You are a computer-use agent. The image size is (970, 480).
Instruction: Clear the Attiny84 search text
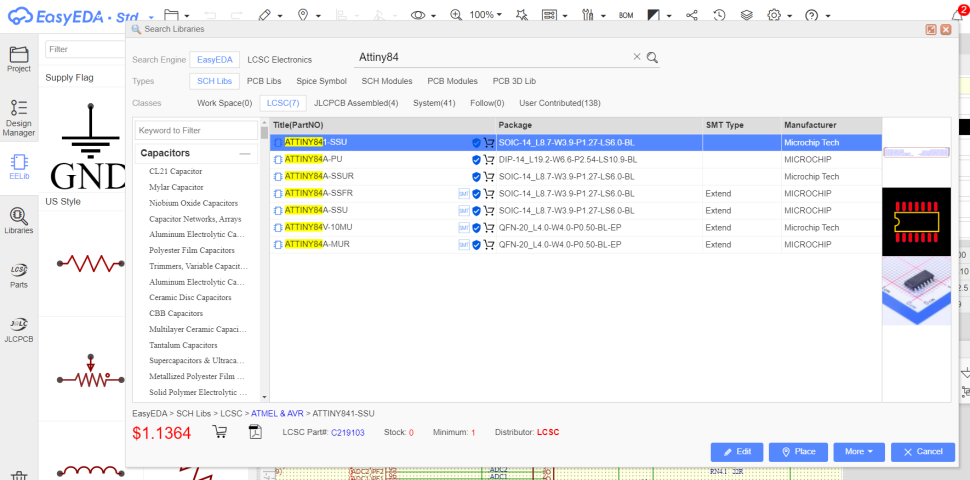tap(637, 57)
